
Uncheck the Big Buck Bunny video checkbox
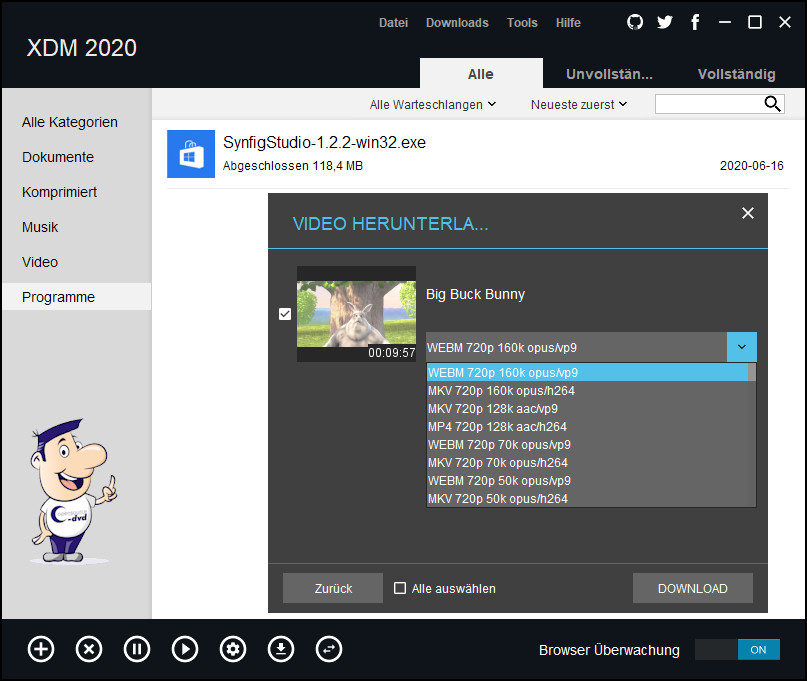coord(285,314)
